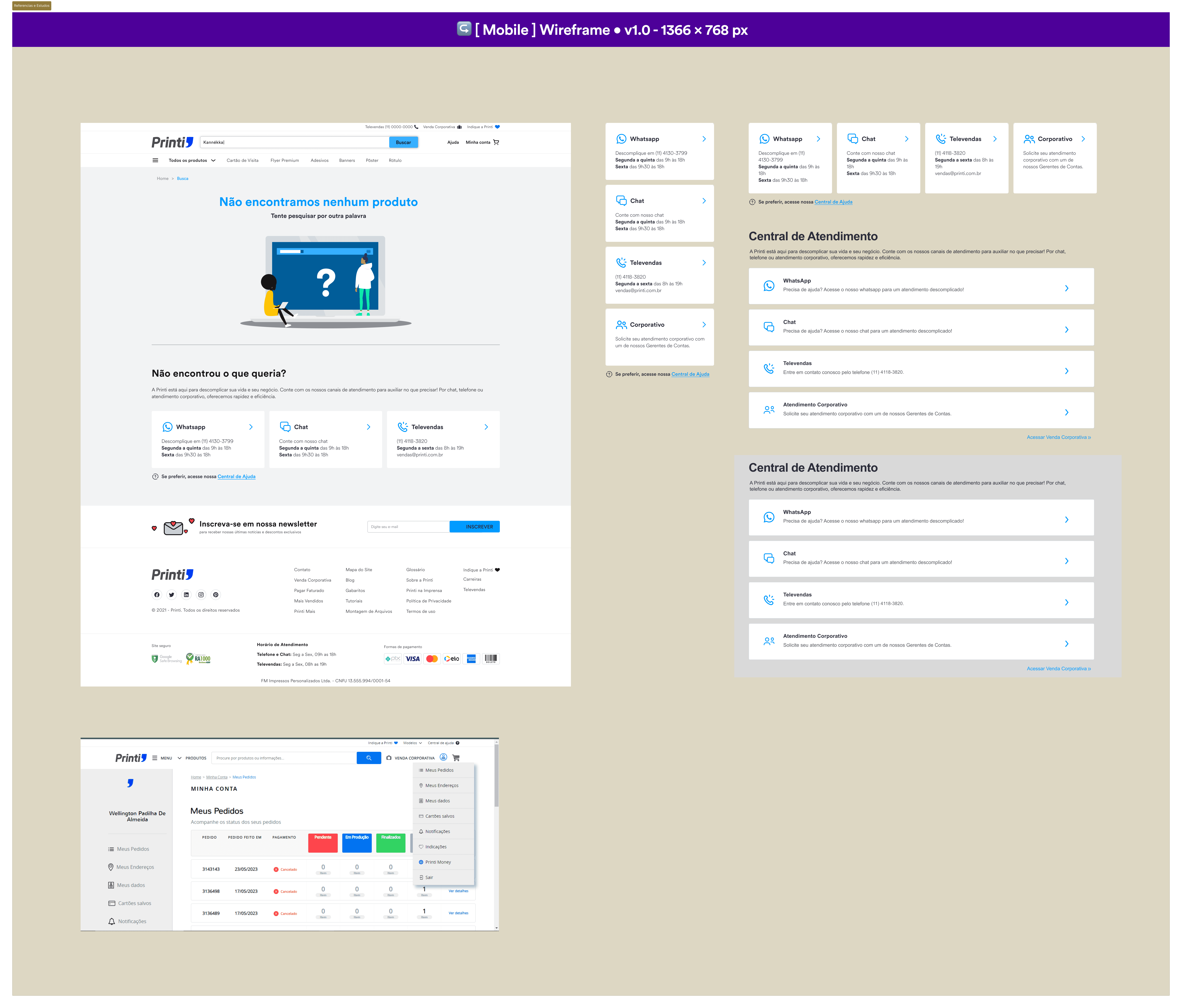Click the Instagram icon in the footer
Viewport: 1182px width, 1008px height.
[x=201, y=594]
